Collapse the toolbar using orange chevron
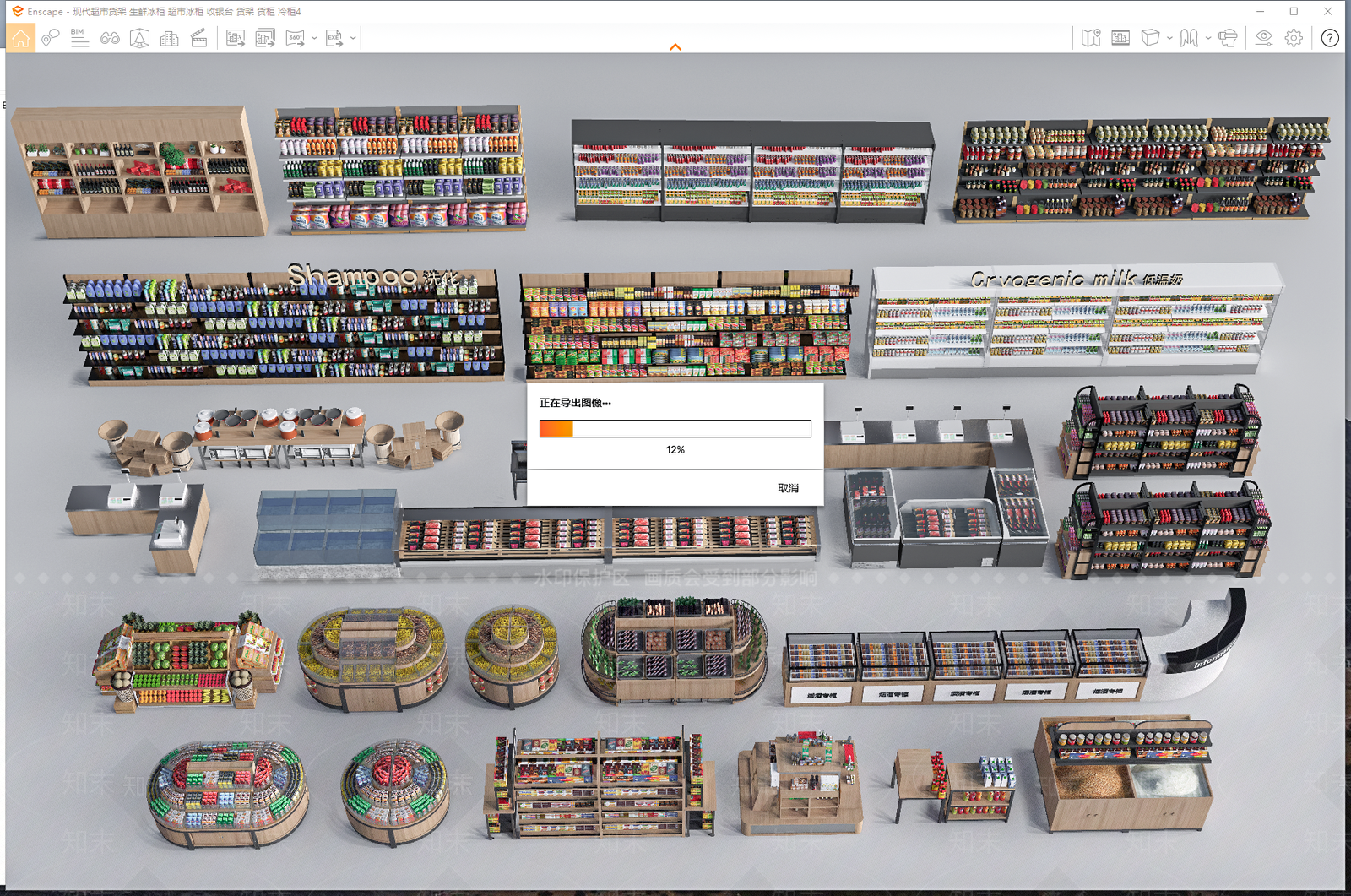The width and height of the screenshot is (1351, 896). [x=675, y=47]
